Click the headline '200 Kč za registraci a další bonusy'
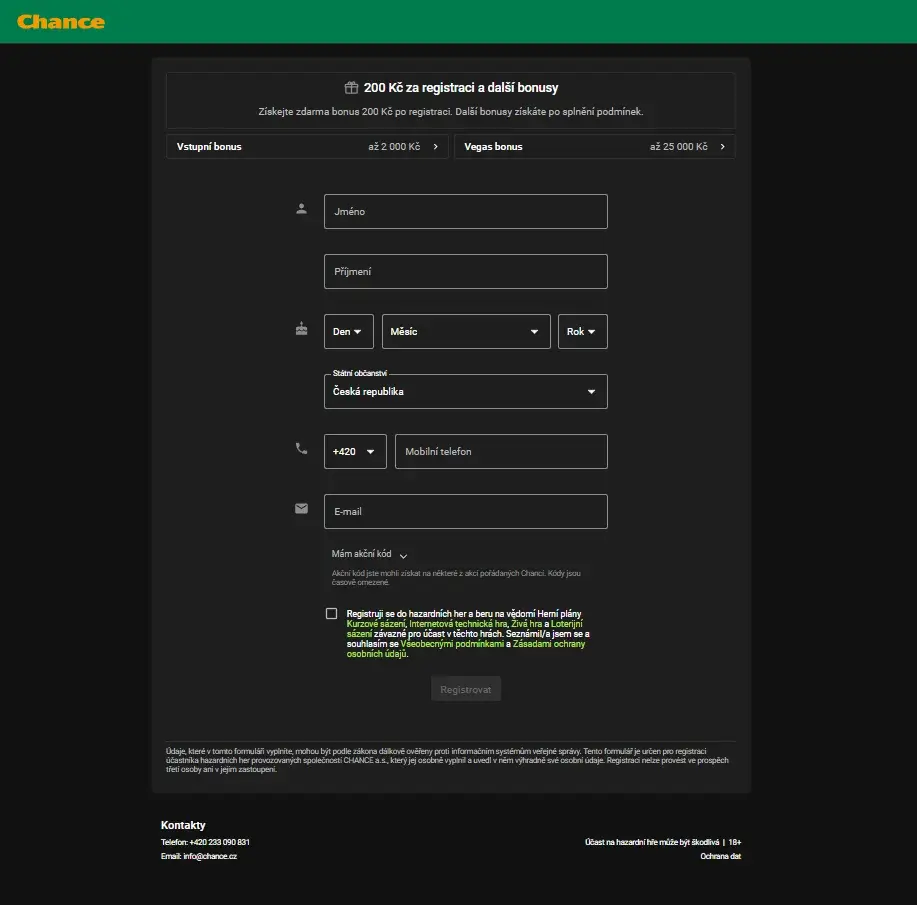 coord(461,88)
